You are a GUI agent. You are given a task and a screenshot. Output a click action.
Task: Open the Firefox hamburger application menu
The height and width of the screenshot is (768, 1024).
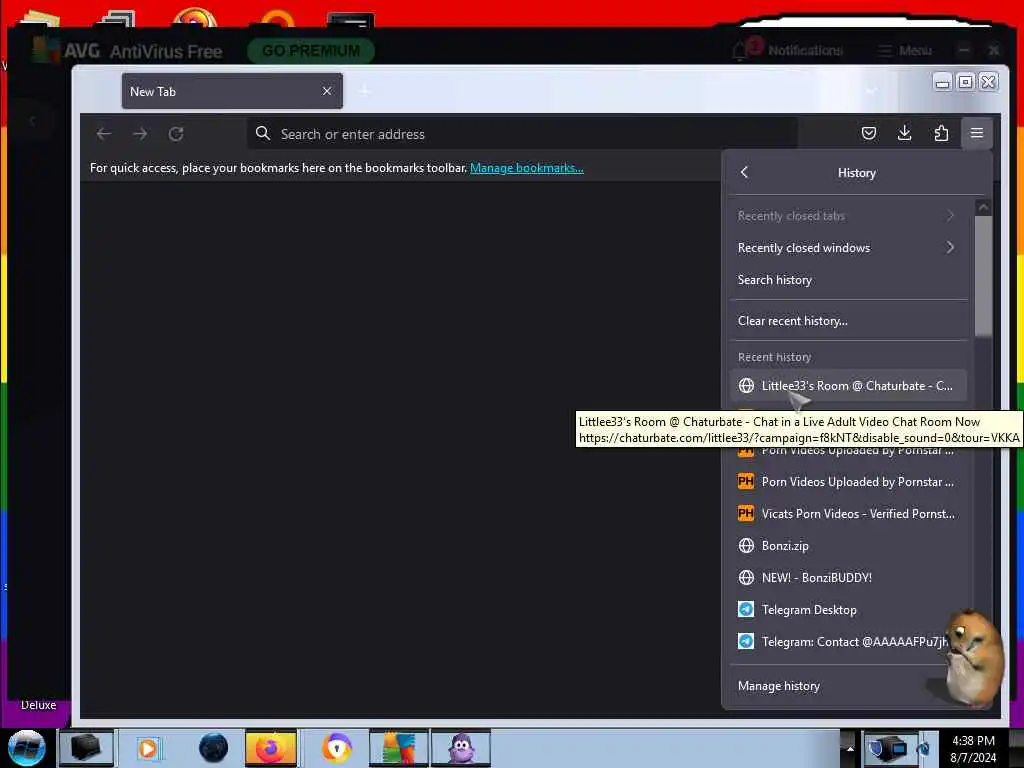pyautogui.click(x=976, y=133)
